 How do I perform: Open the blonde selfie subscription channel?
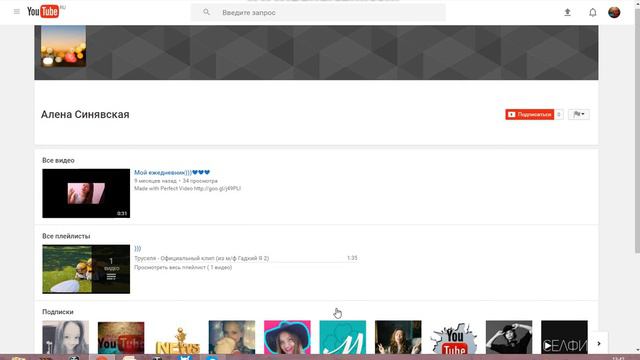point(232,337)
